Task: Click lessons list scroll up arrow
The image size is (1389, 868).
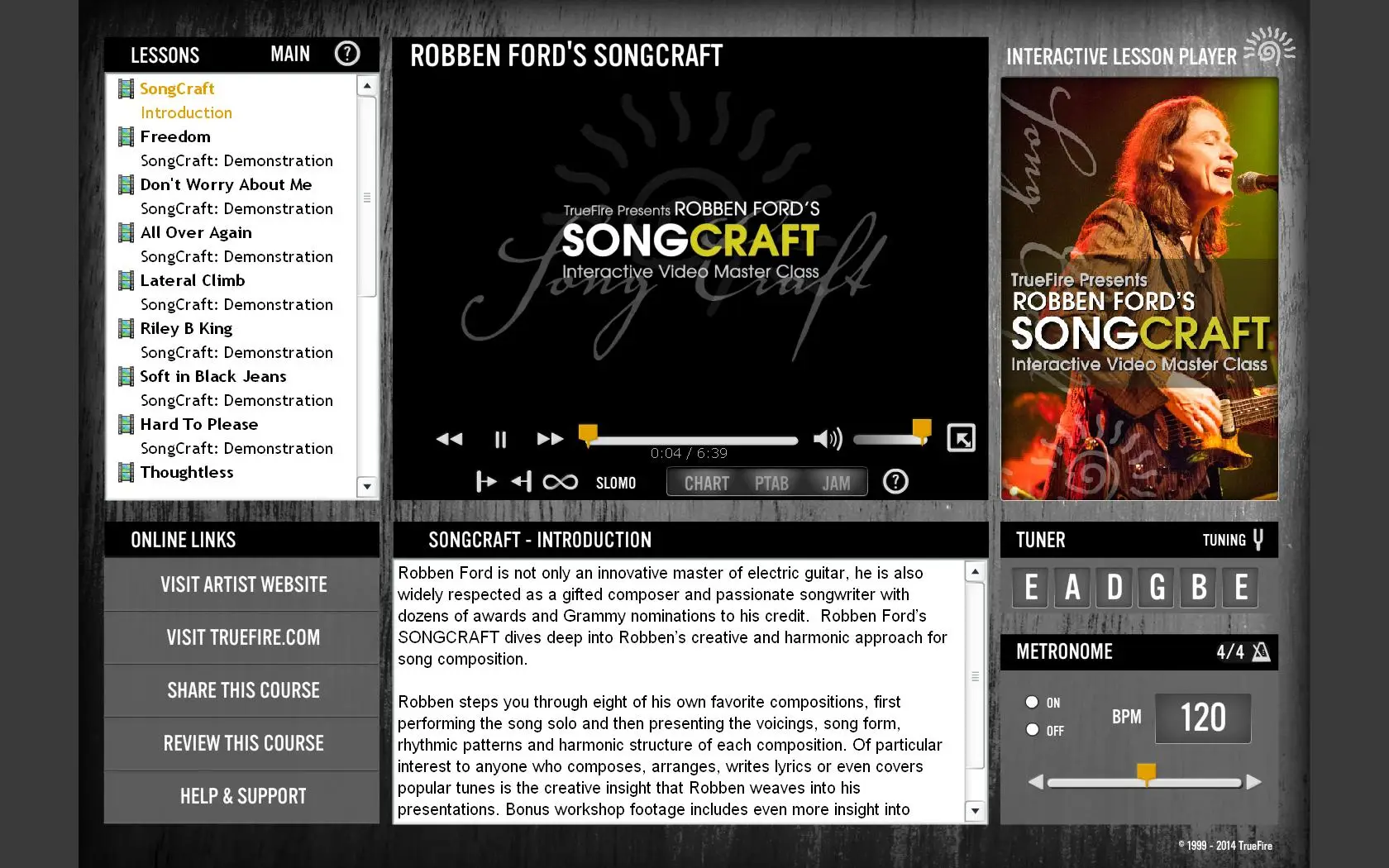Action: click(367, 85)
